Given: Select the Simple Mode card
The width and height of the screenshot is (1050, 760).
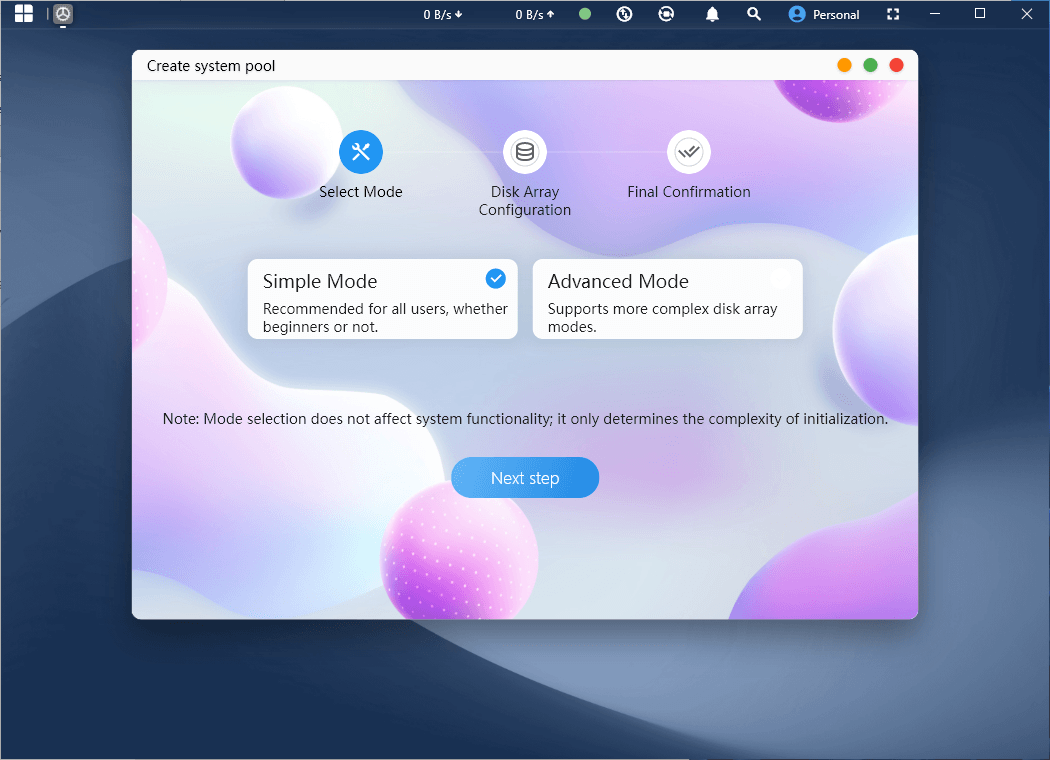Looking at the screenshot, I should coord(382,299).
